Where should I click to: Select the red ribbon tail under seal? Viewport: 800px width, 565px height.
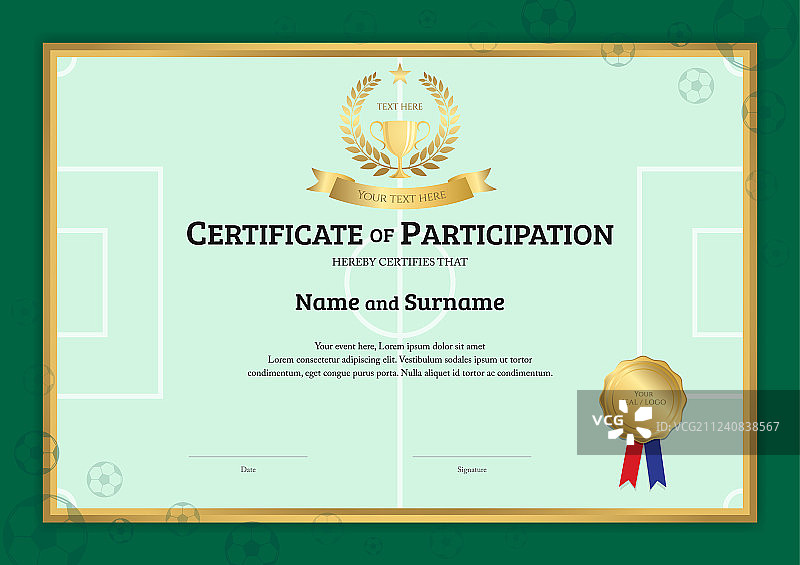[x=630, y=466]
